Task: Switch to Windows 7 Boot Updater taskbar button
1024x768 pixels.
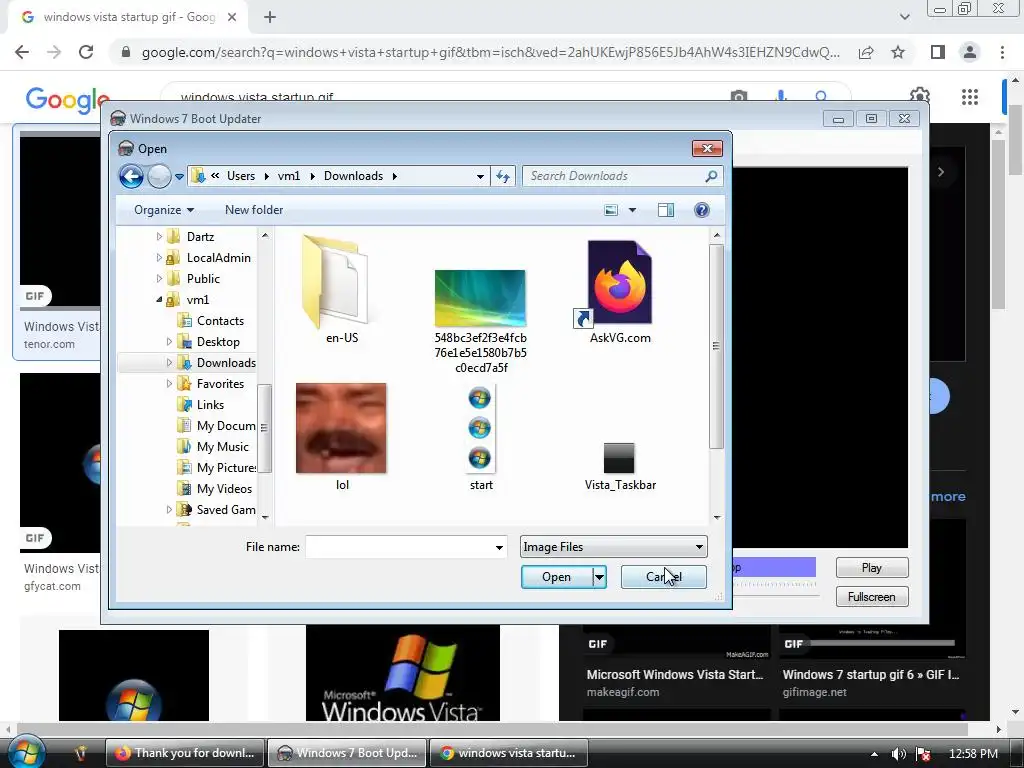Action: (x=347, y=753)
